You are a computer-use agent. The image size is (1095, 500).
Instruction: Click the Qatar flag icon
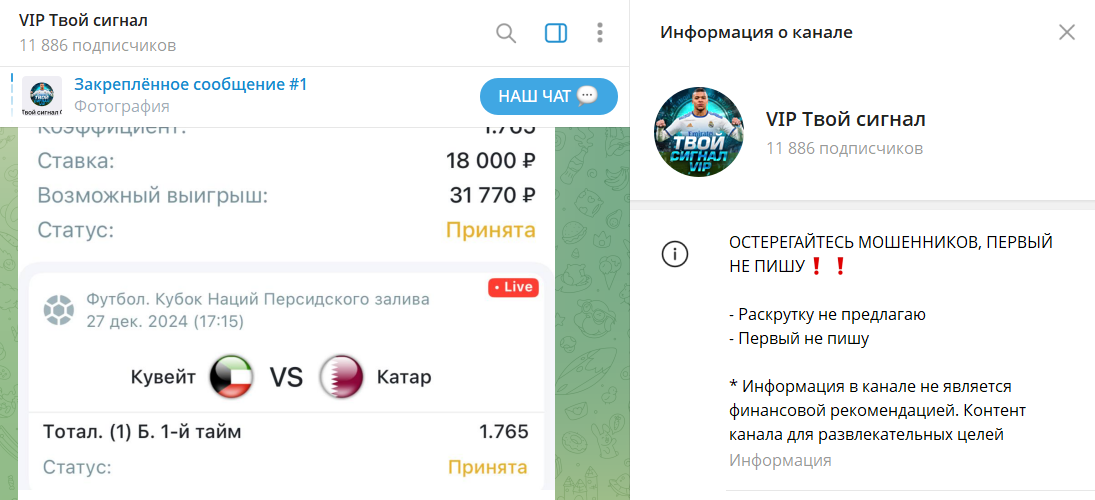[x=341, y=377]
